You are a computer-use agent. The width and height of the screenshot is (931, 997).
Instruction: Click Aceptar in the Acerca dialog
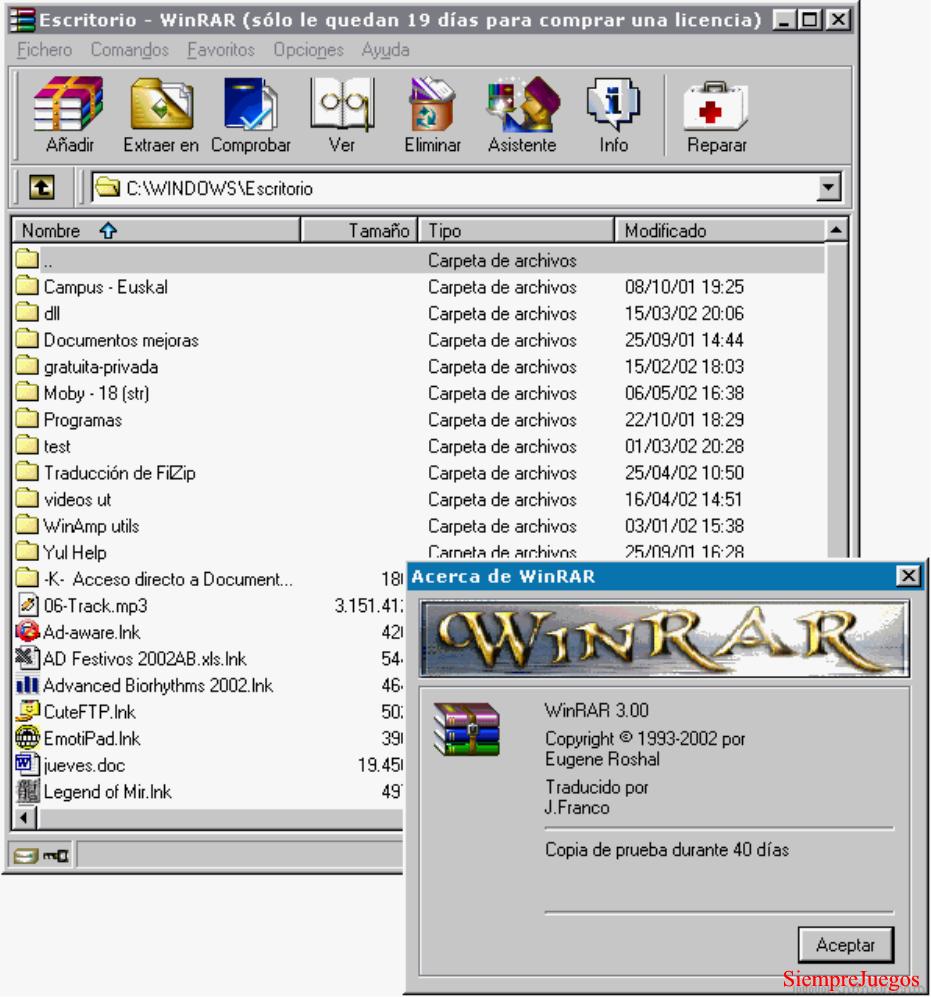(x=845, y=945)
